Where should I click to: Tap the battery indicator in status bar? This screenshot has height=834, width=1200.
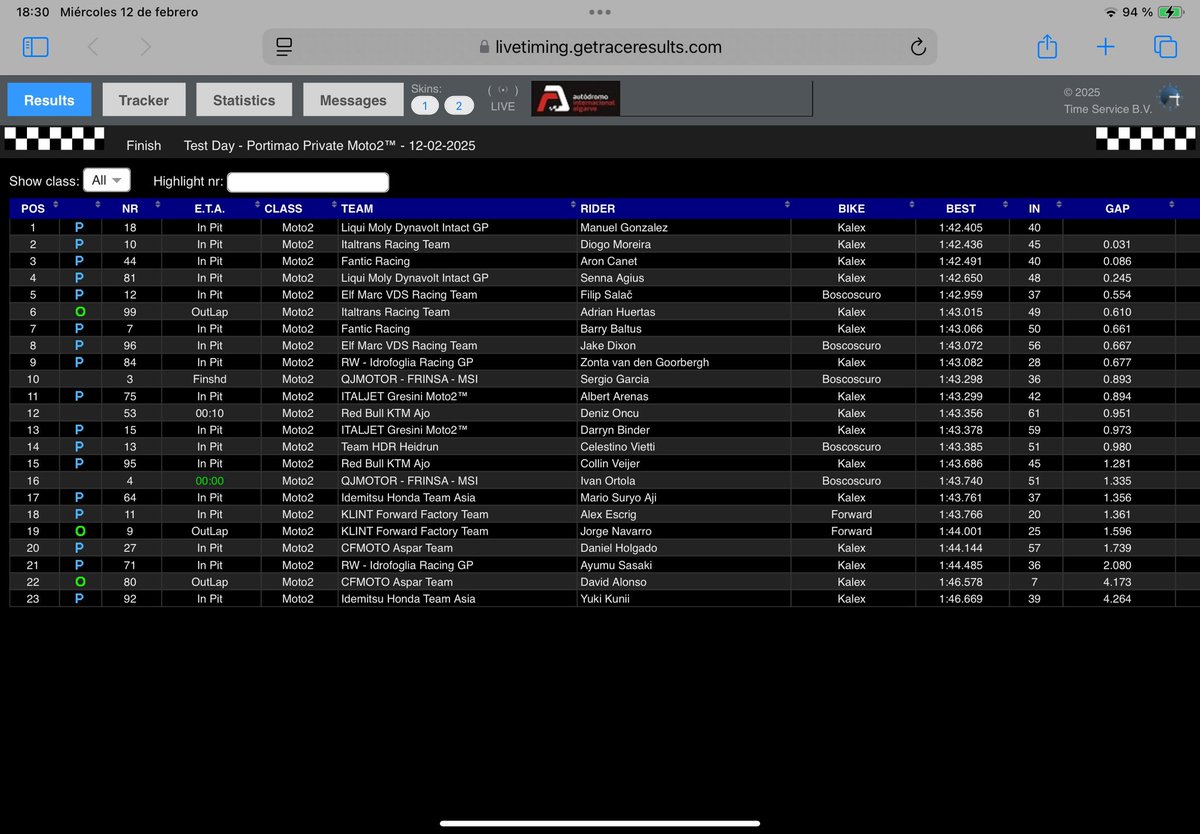coord(1169,12)
